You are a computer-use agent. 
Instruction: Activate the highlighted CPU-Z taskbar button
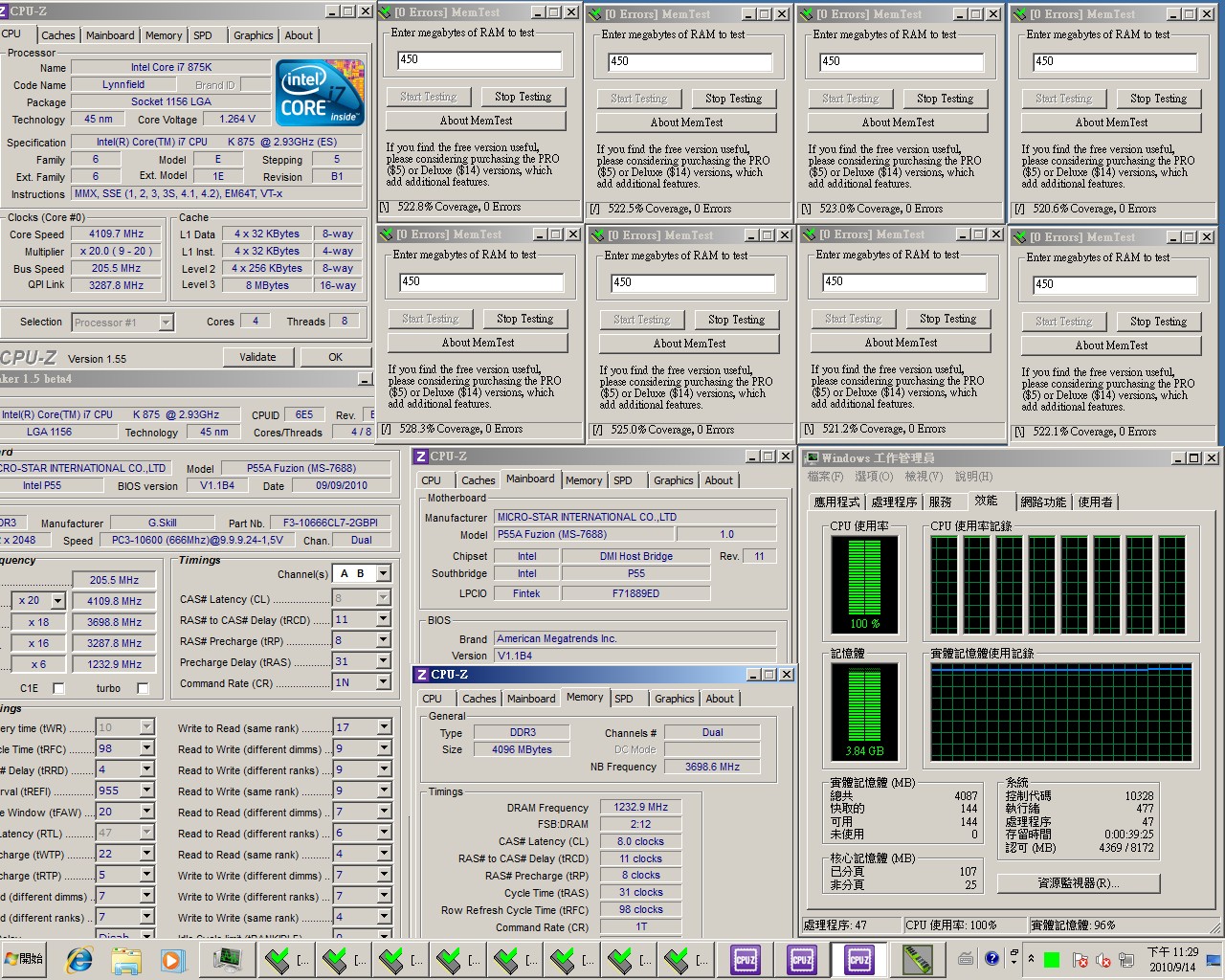[859, 959]
